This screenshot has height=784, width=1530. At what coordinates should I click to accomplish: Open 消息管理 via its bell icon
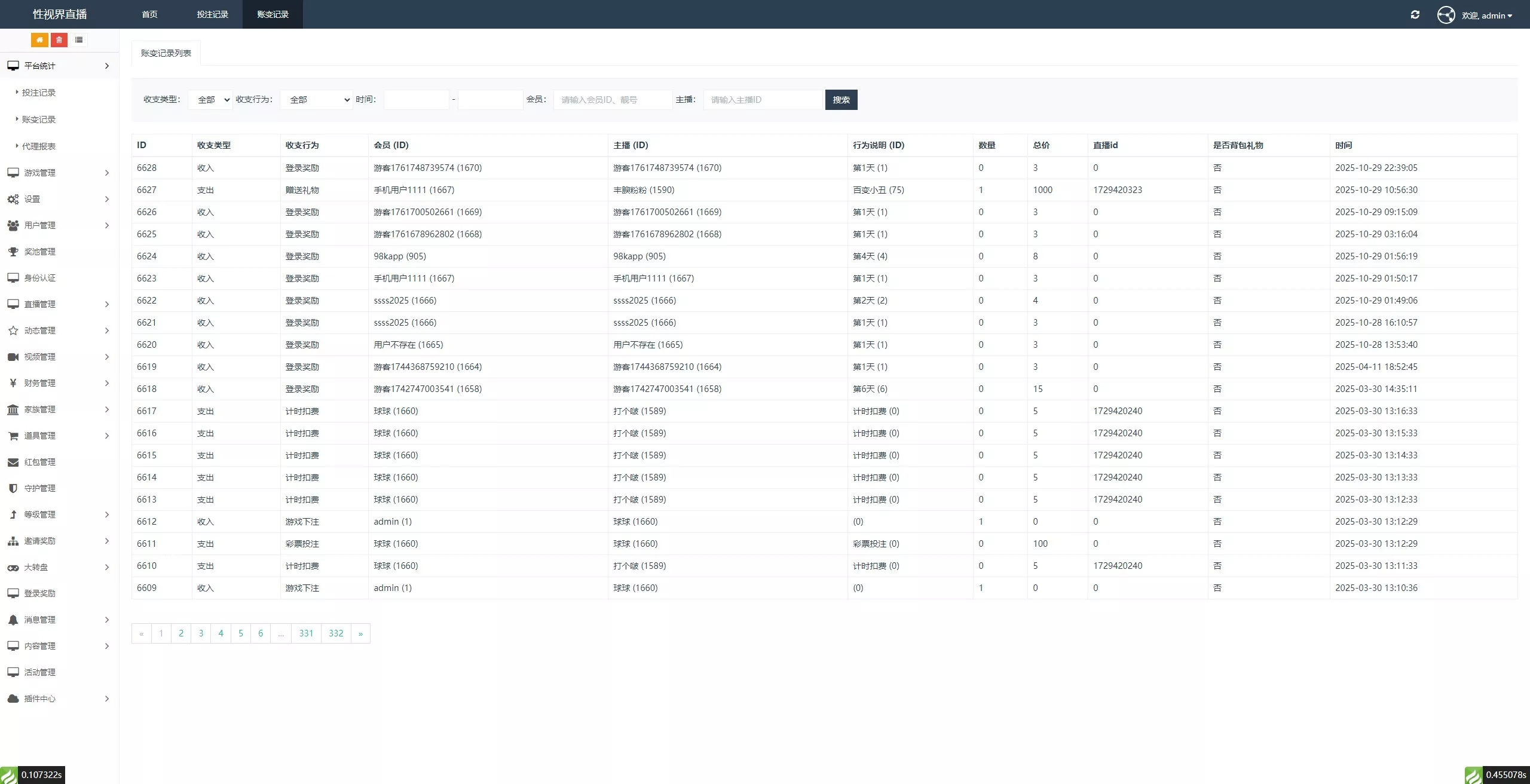(13, 620)
